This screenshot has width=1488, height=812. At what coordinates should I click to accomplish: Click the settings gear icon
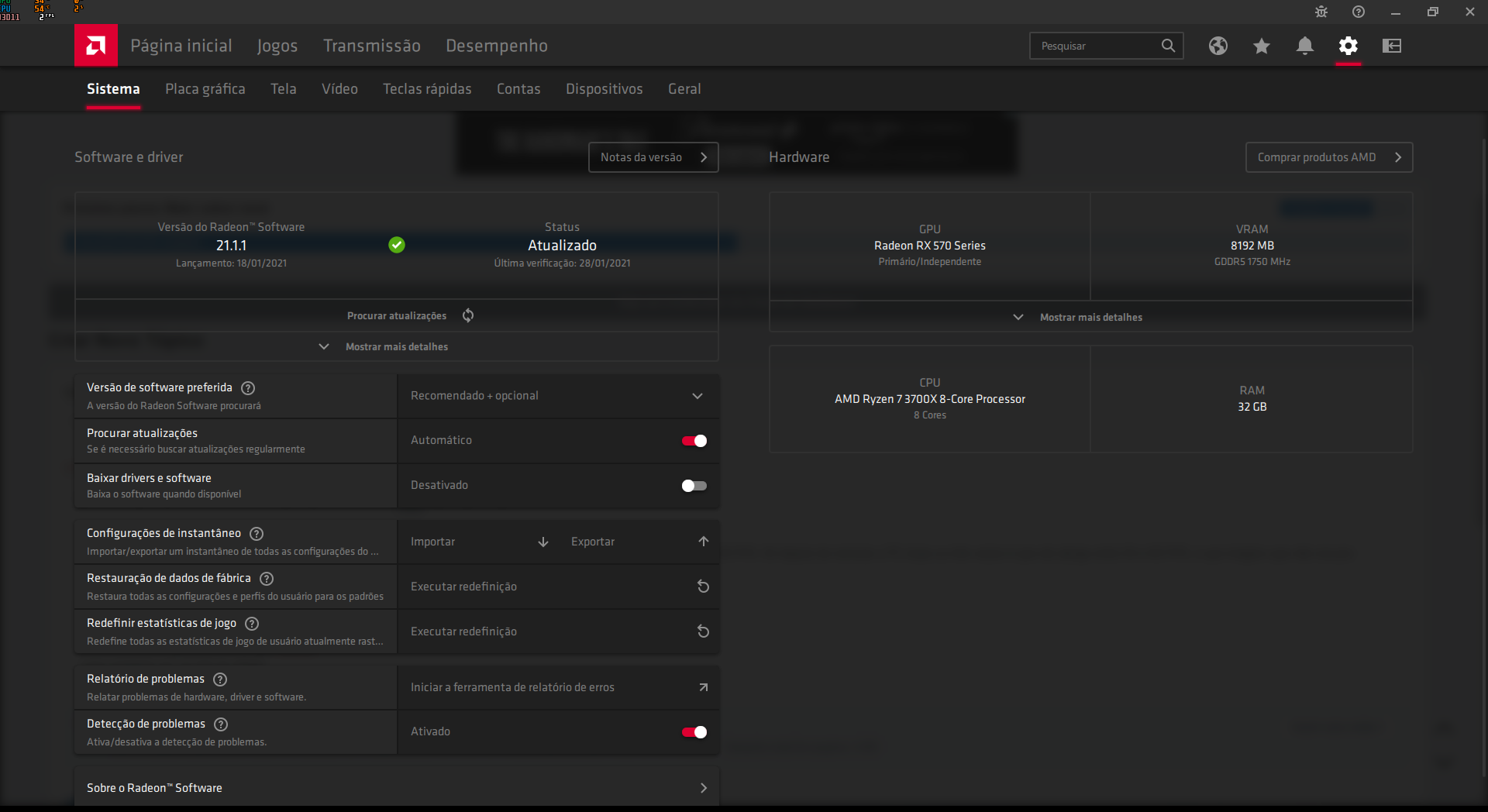point(1348,46)
